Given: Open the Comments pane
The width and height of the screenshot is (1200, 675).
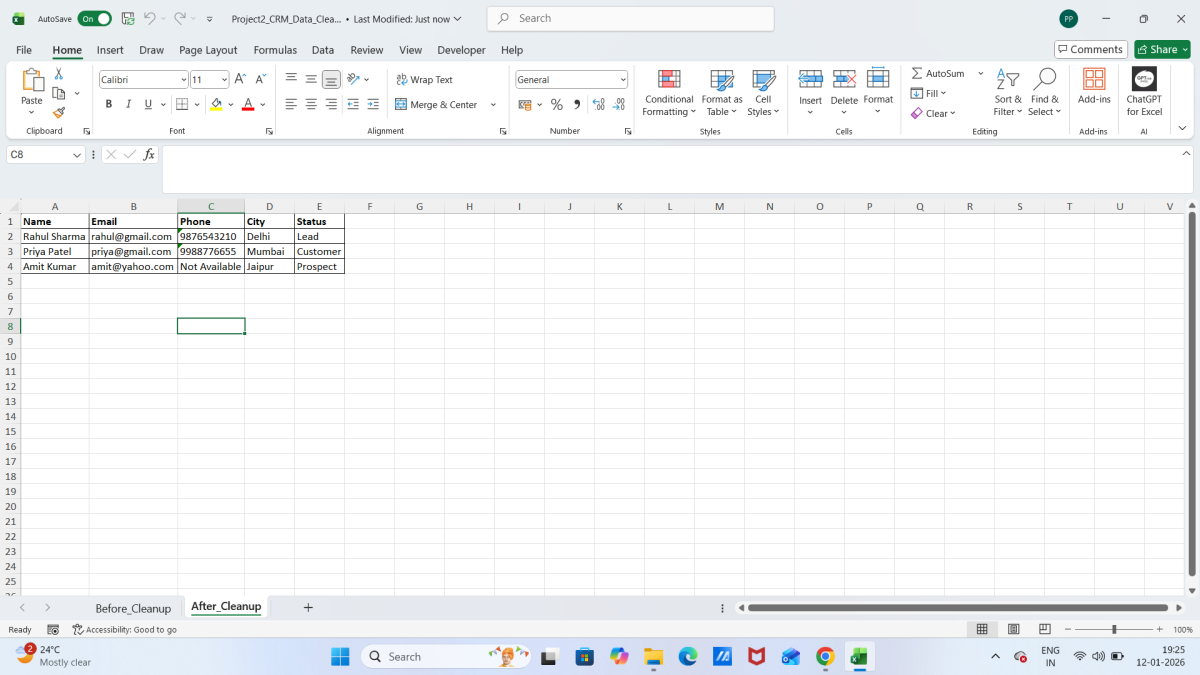Looking at the screenshot, I should pos(1091,49).
